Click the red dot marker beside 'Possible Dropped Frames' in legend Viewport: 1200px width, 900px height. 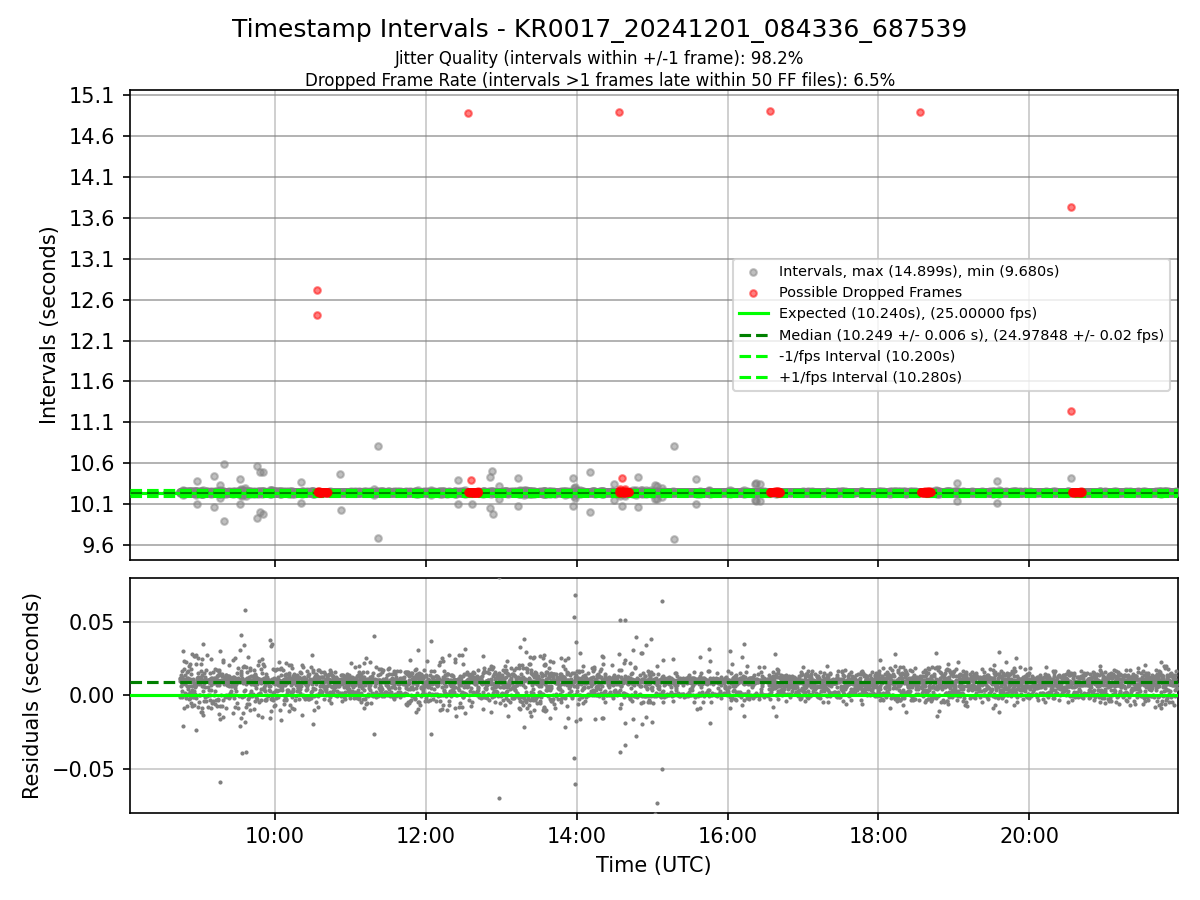754,293
